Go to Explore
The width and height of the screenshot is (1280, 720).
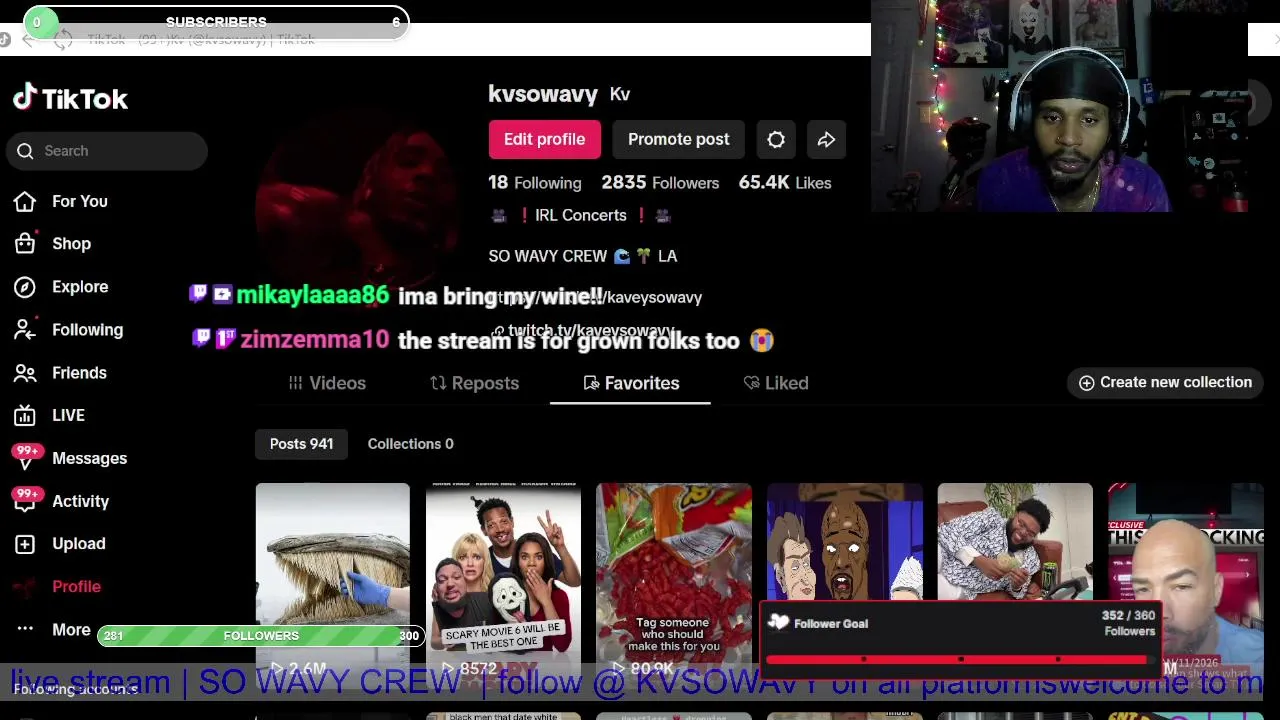[80, 287]
